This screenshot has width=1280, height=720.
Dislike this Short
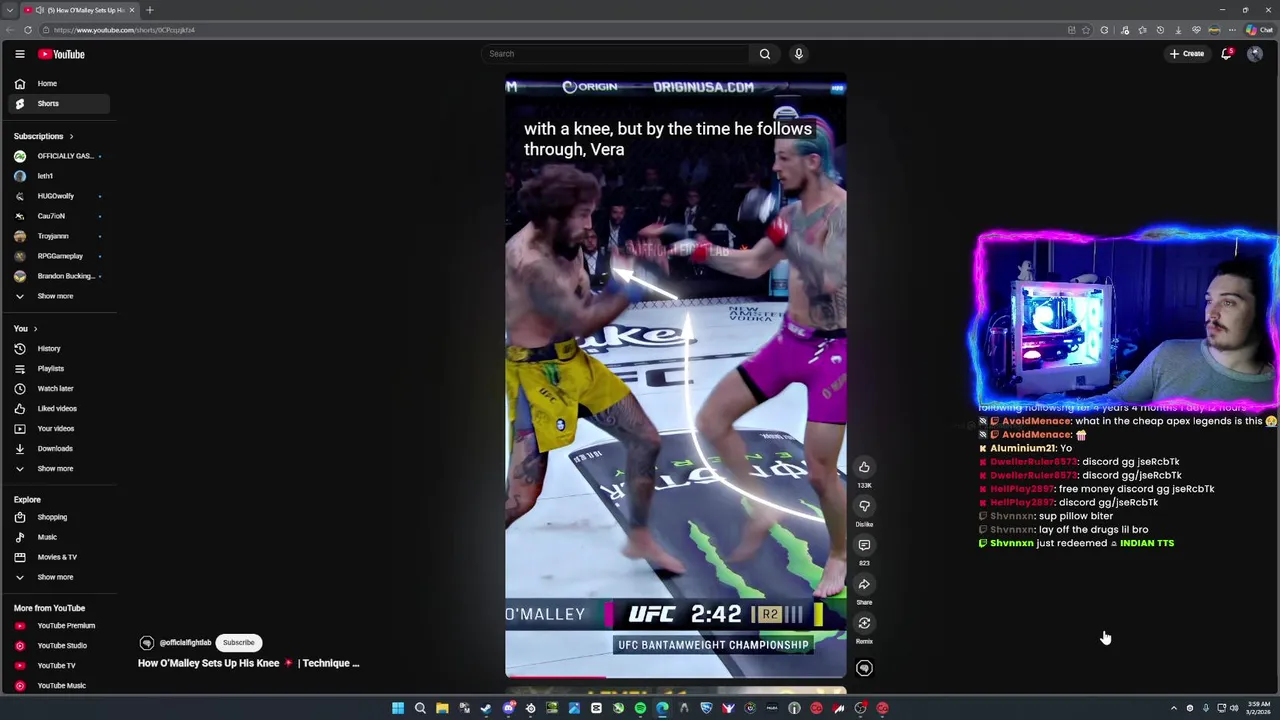[x=864, y=506]
